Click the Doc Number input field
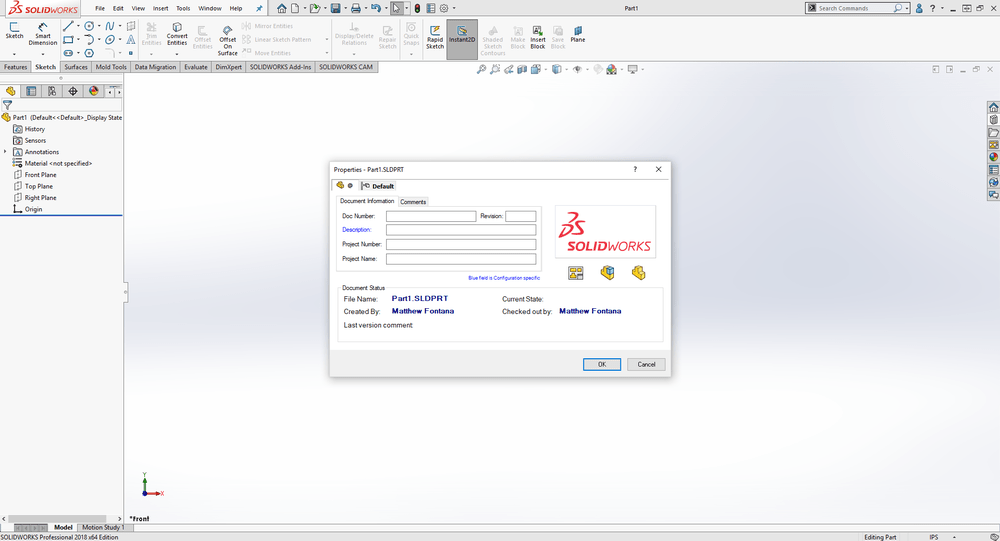 point(431,216)
